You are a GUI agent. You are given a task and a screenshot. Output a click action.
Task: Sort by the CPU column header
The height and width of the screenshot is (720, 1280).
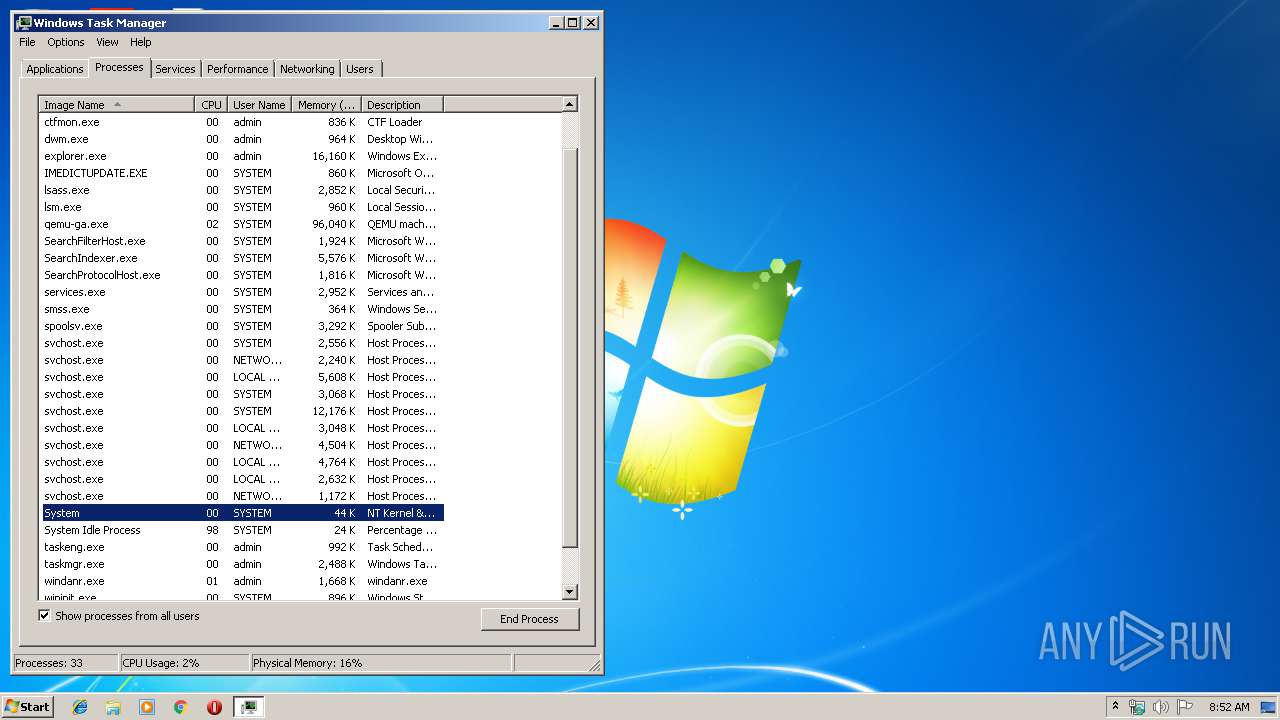pyautogui.click(x=210, y=105)
